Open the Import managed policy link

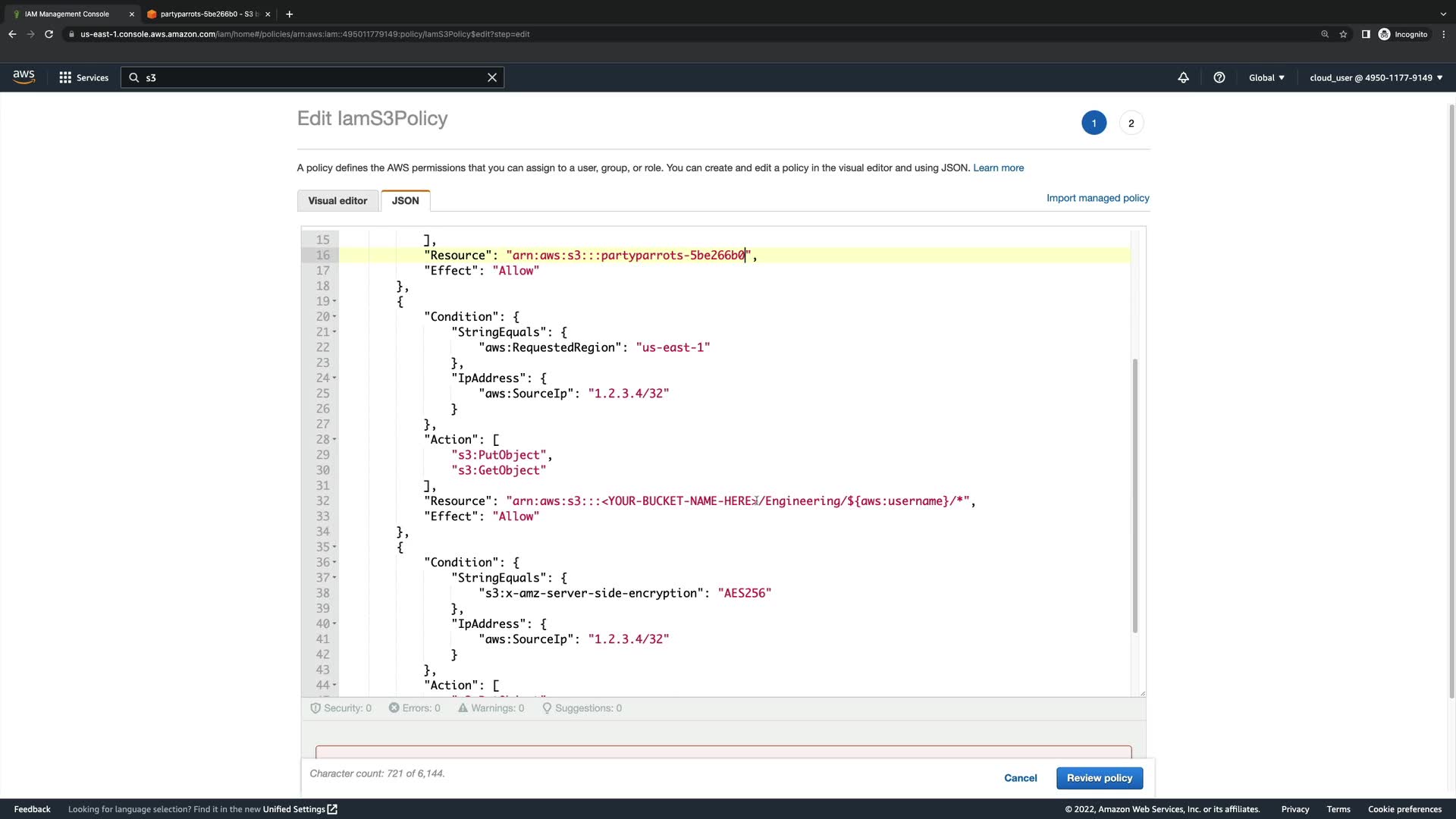tap(1097, 198)
